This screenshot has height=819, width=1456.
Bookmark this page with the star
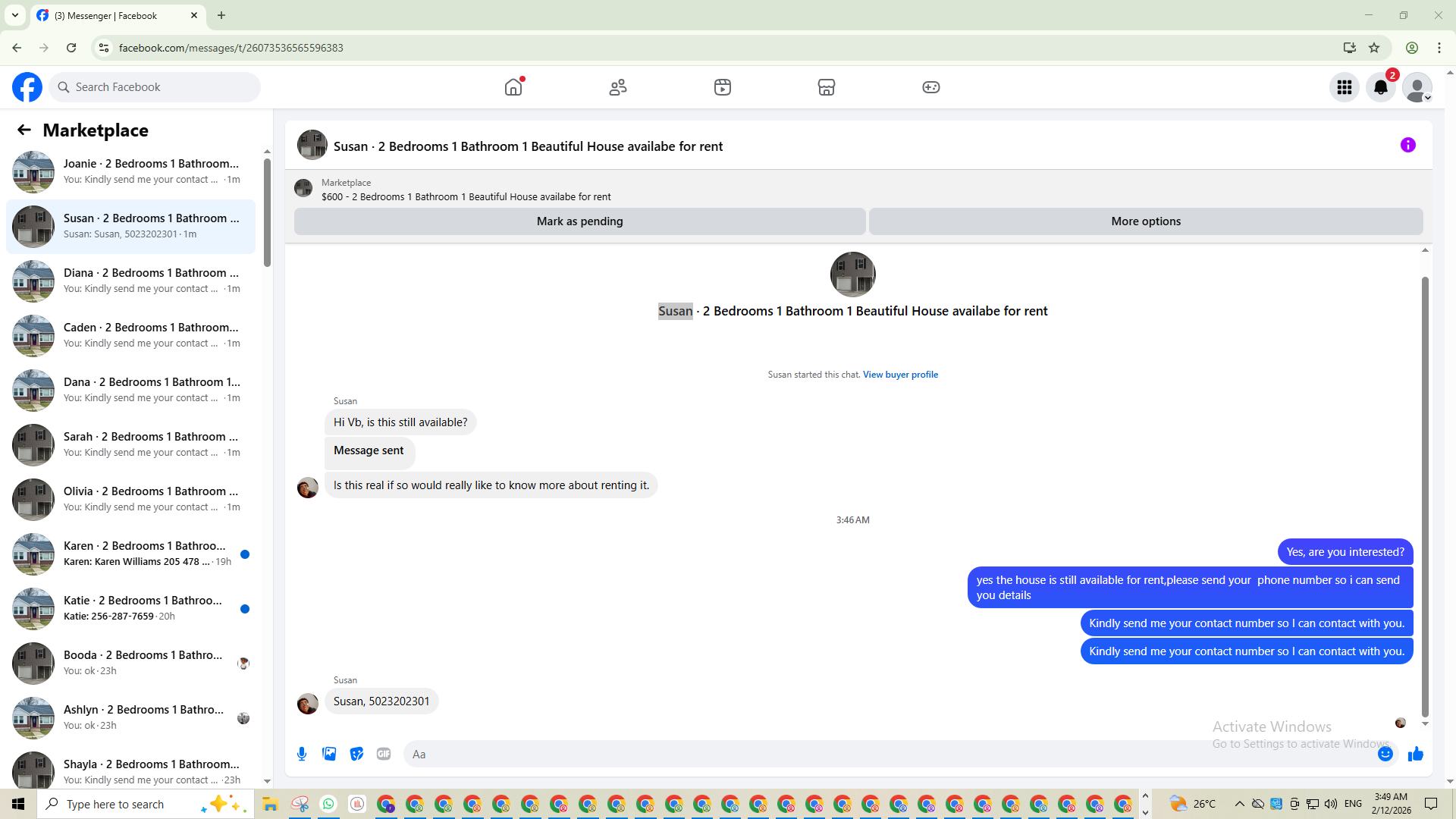(x=1374, y=48)
